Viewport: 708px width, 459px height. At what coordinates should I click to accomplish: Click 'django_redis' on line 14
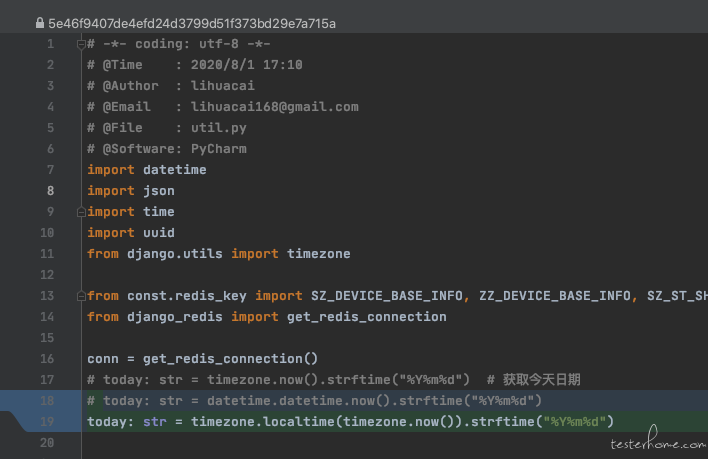pyautogui.click(x=175, y=317)
